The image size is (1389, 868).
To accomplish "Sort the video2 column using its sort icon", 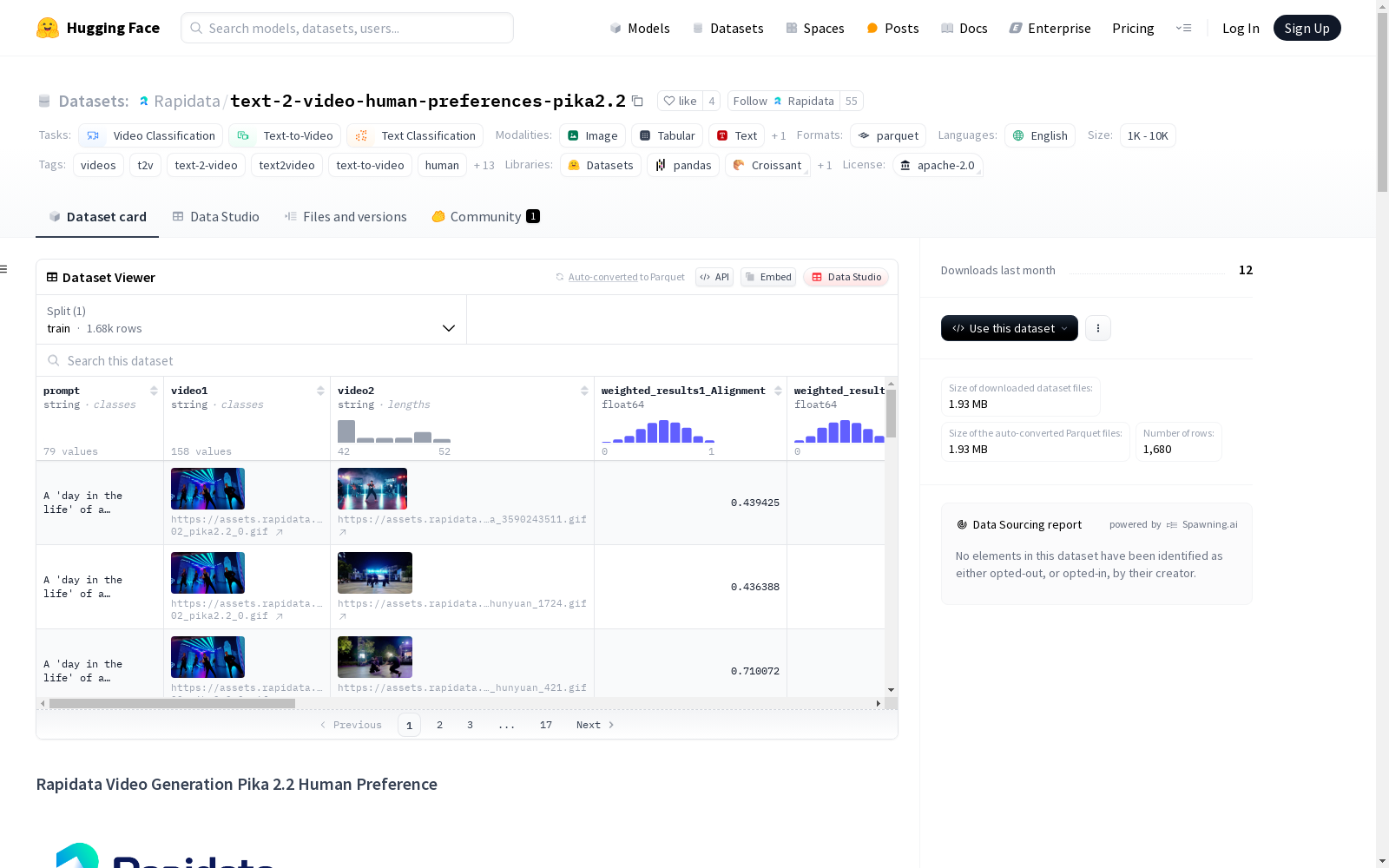I will 584,391.
